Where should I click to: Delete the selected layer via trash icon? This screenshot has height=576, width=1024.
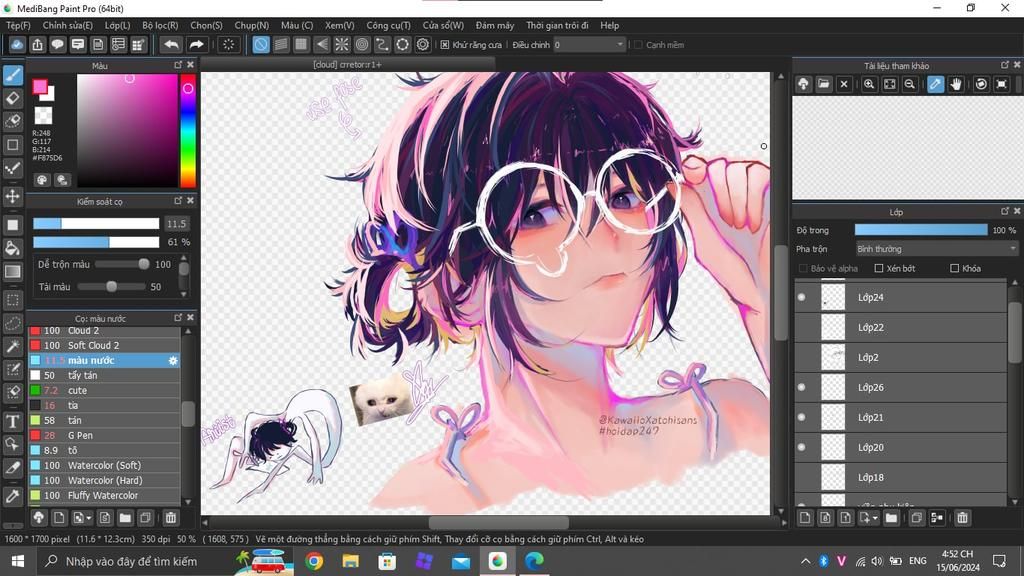click(x=962, y=518)
